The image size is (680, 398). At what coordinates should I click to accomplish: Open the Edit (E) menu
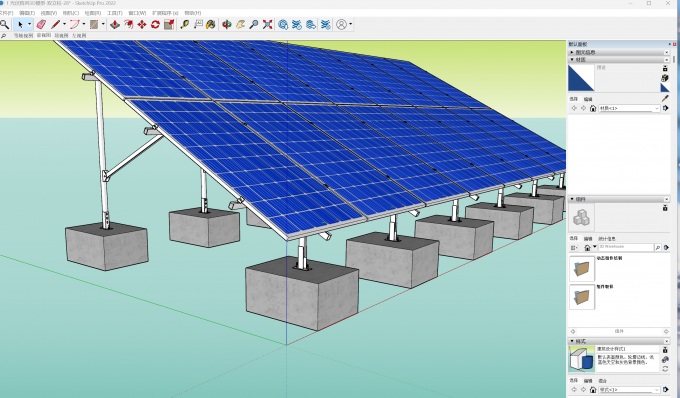27,13
